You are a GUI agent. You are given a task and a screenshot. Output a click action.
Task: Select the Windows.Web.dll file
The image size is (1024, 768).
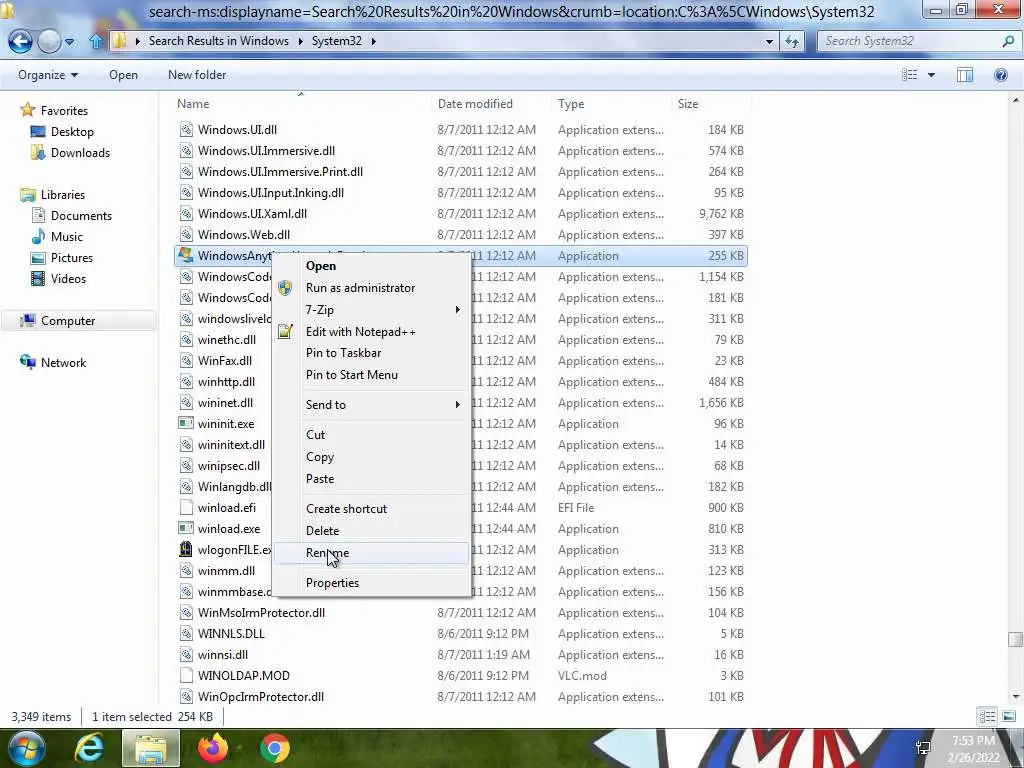(244, 234)
